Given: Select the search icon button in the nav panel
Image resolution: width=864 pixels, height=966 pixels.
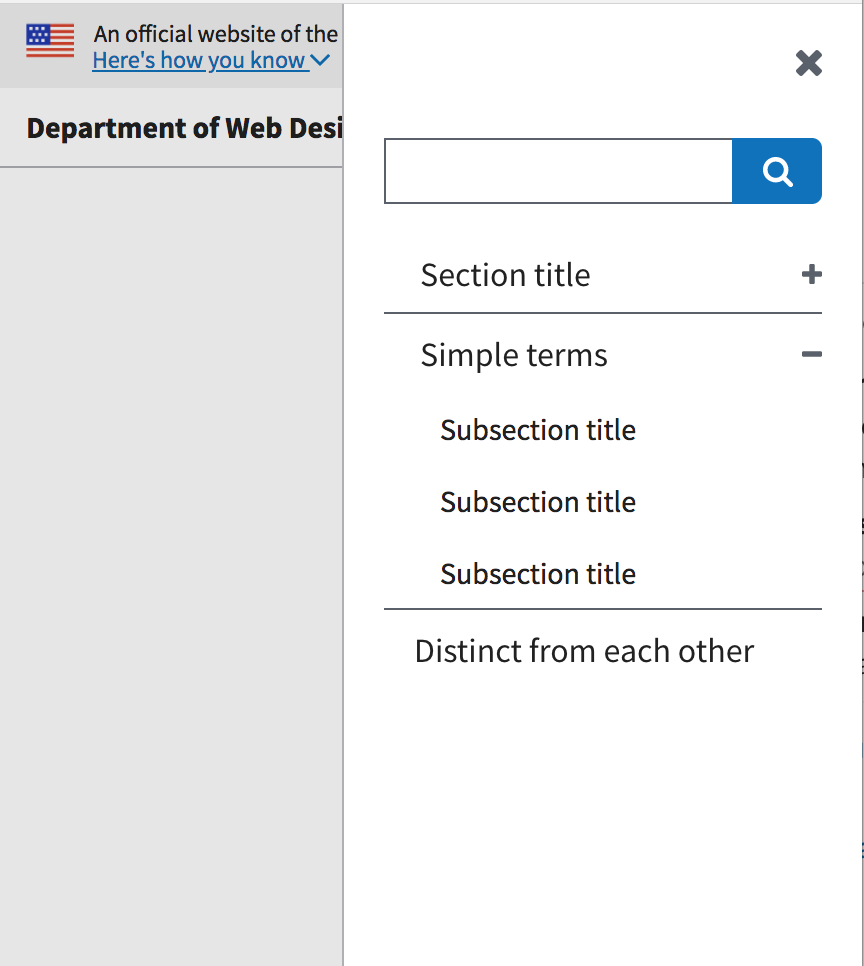Looking at the screenshot, I should click(777, 170).
